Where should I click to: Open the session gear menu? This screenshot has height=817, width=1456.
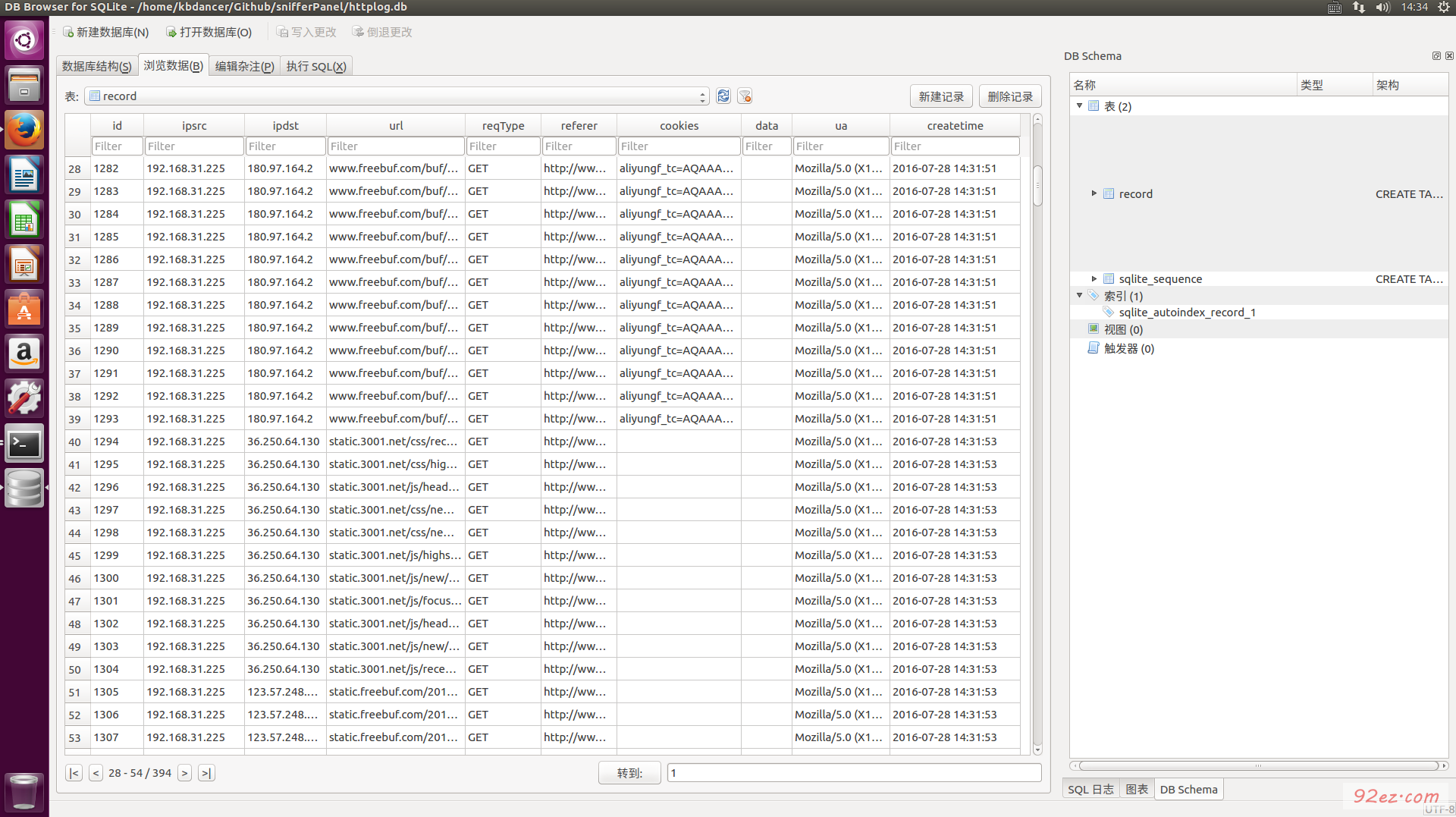pyautogui.click(x=1444, y=8)
